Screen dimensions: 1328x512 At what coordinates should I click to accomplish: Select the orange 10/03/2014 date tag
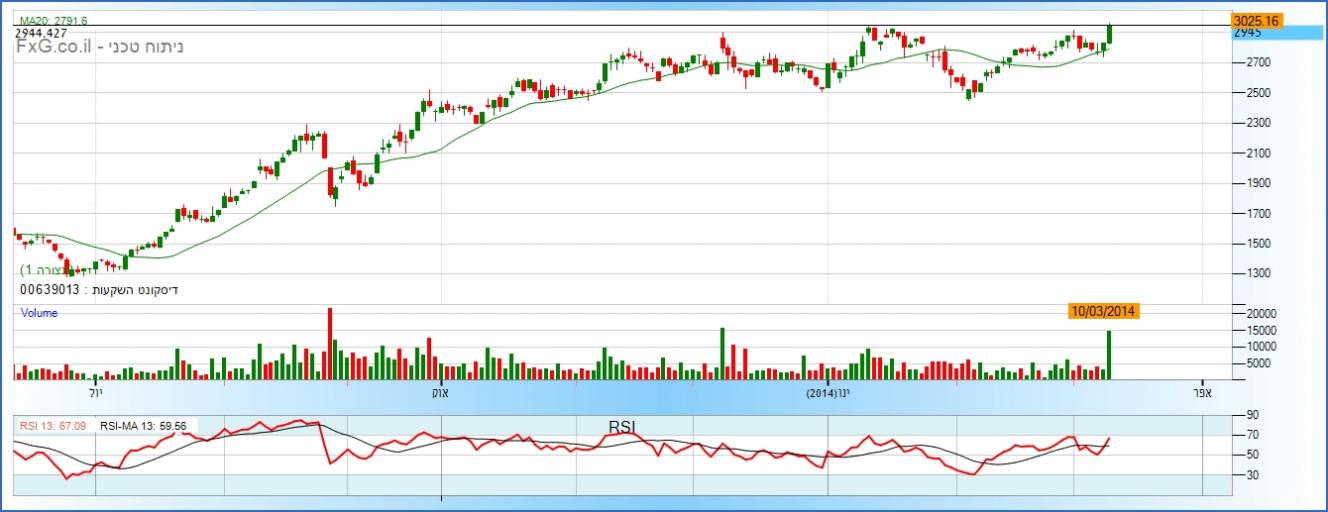(x=1103, y=311)
